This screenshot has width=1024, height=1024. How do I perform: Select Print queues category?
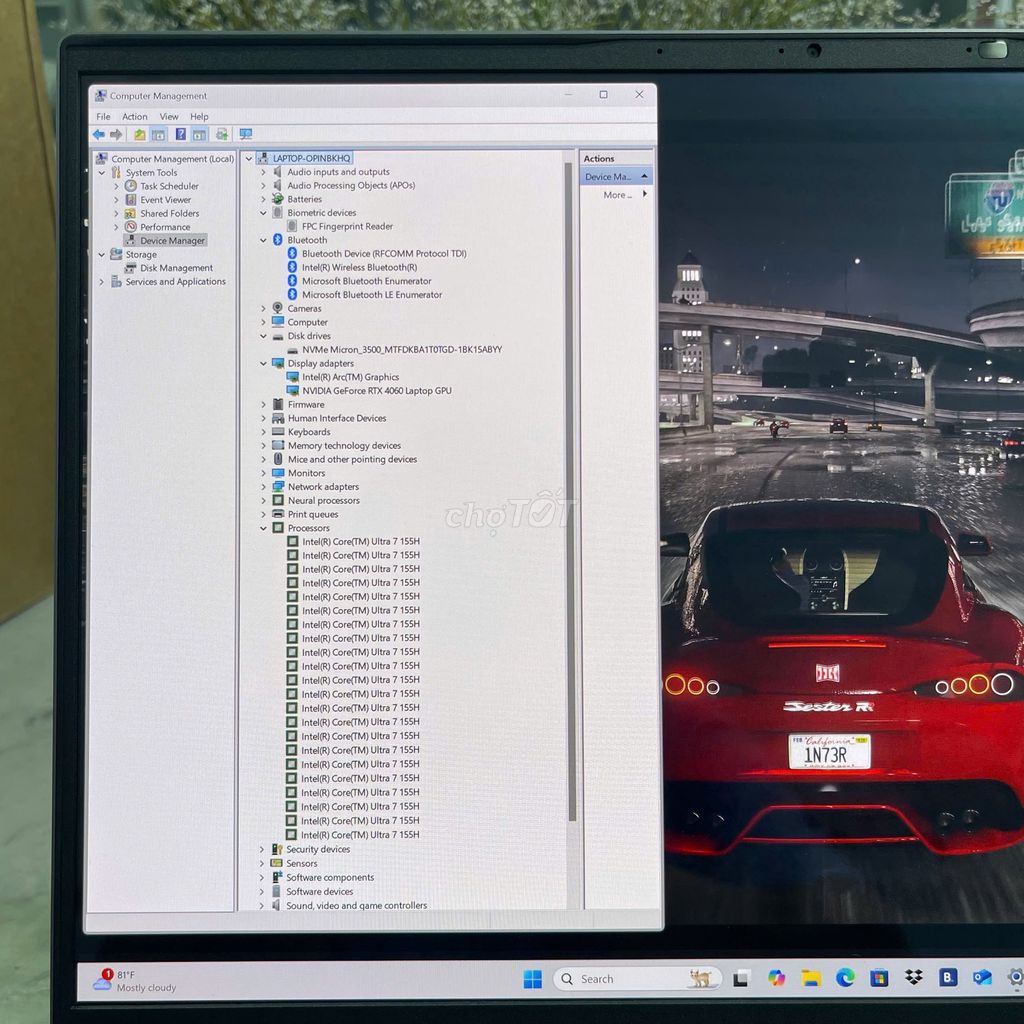pos(313,515)
